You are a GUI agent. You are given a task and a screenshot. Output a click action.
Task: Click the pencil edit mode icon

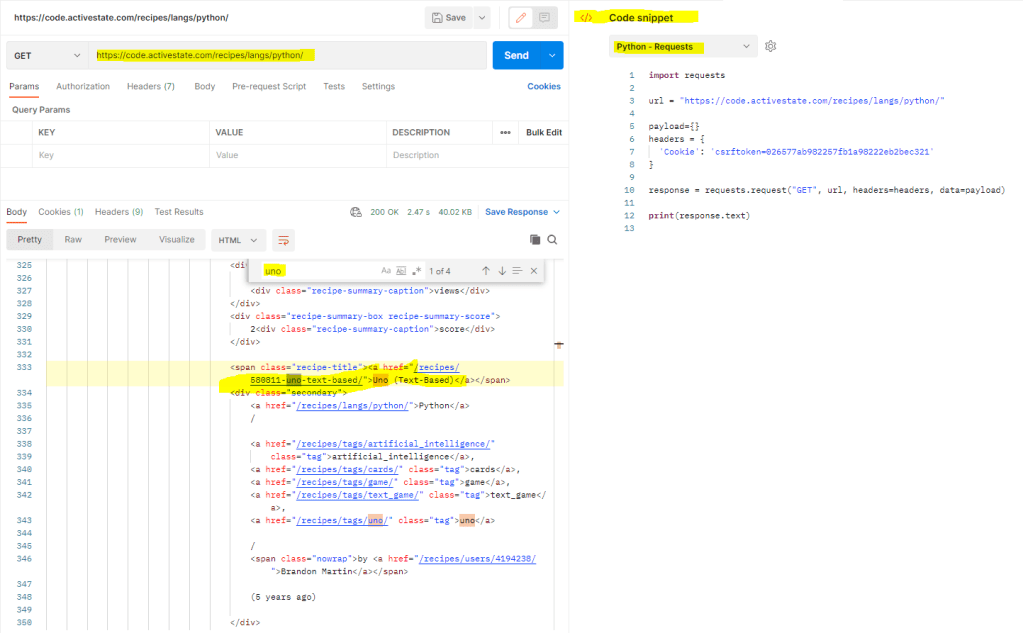pyautogui.click(x=520, y=18)
